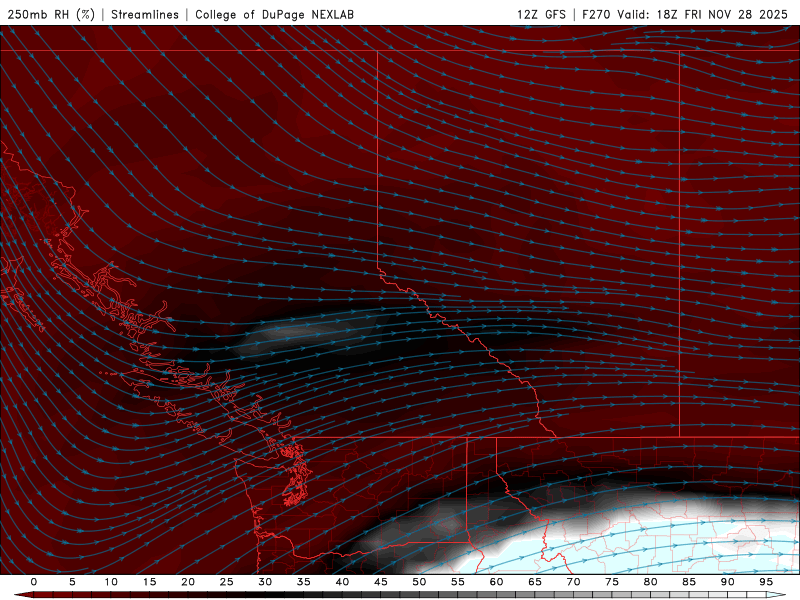Click the '80' tick label on the color scale
Viewport: 800px width, 600px height.
[651, 582]
